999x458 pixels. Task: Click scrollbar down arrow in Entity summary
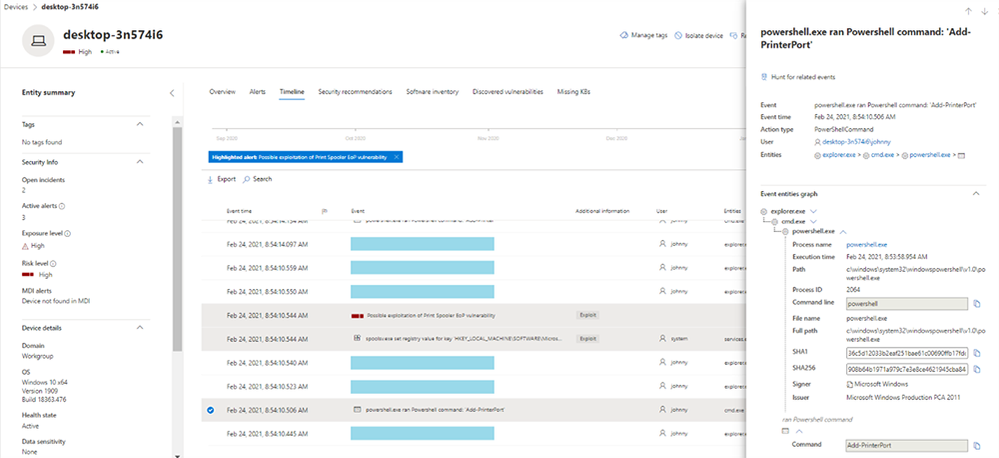pyautogui.click(x=177, y=455)
